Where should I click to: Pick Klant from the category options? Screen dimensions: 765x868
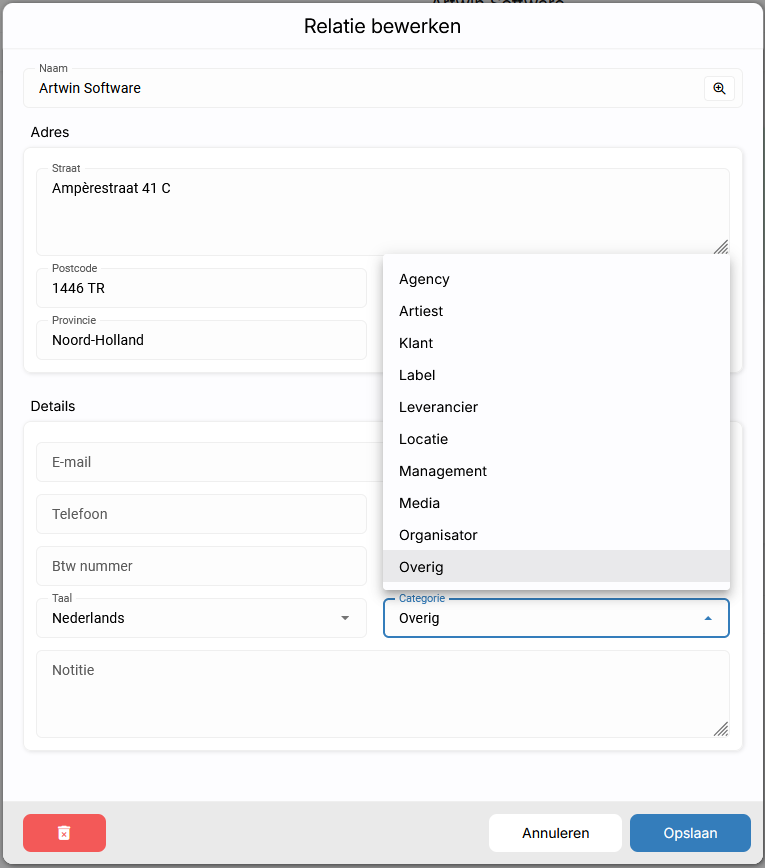(x=556, y=343)
